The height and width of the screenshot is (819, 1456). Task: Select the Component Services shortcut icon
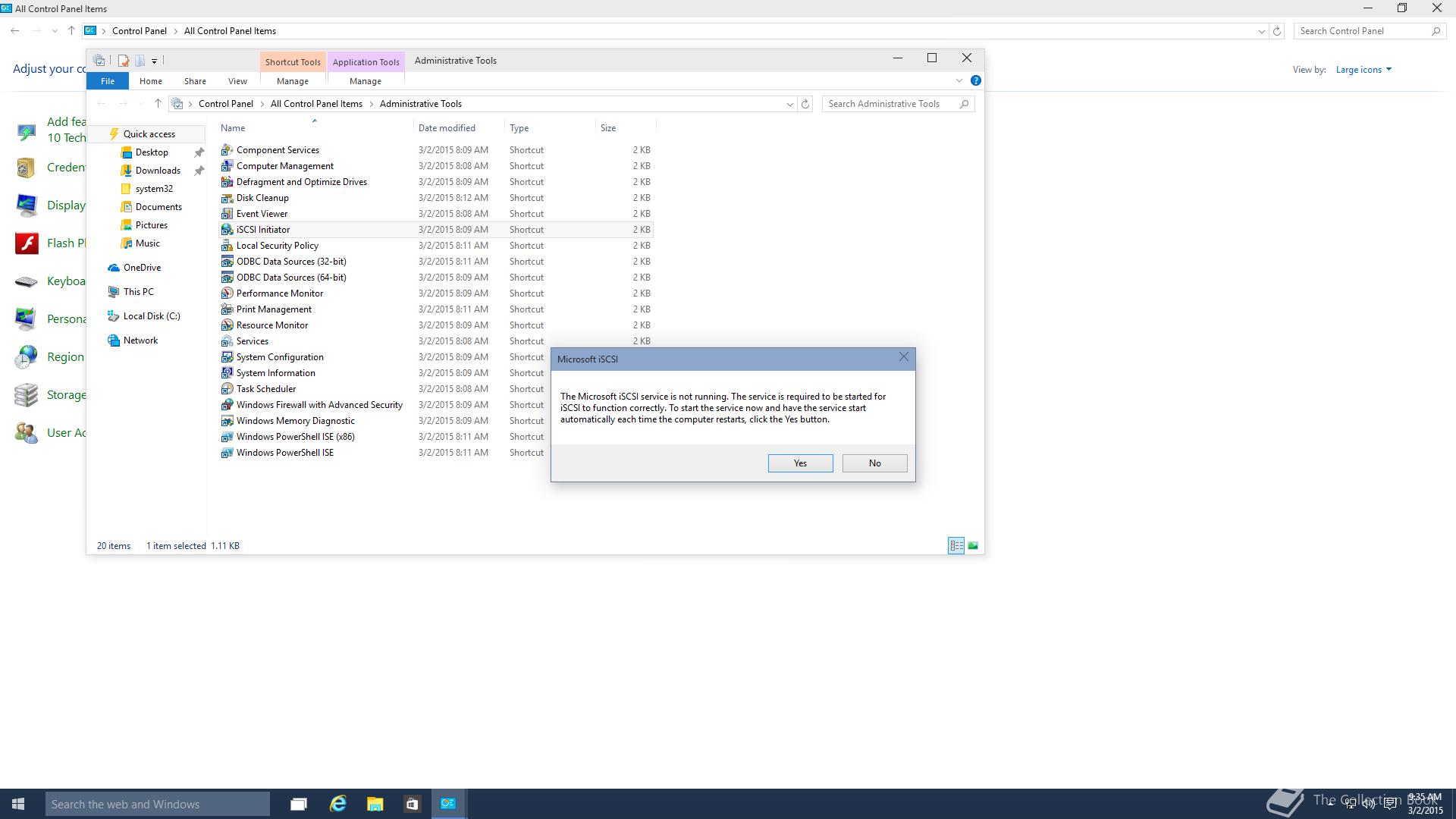pyautogui.click(x=227, y=150)
